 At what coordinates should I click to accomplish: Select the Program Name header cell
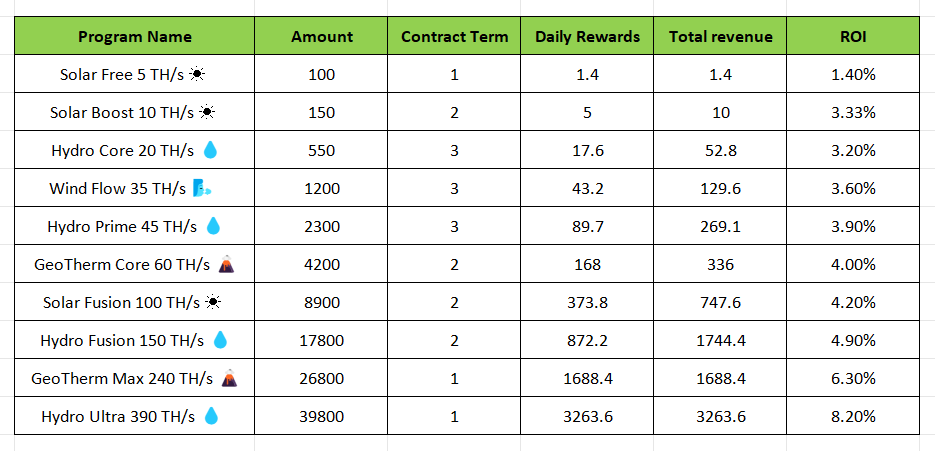click(x=134, y=37)
